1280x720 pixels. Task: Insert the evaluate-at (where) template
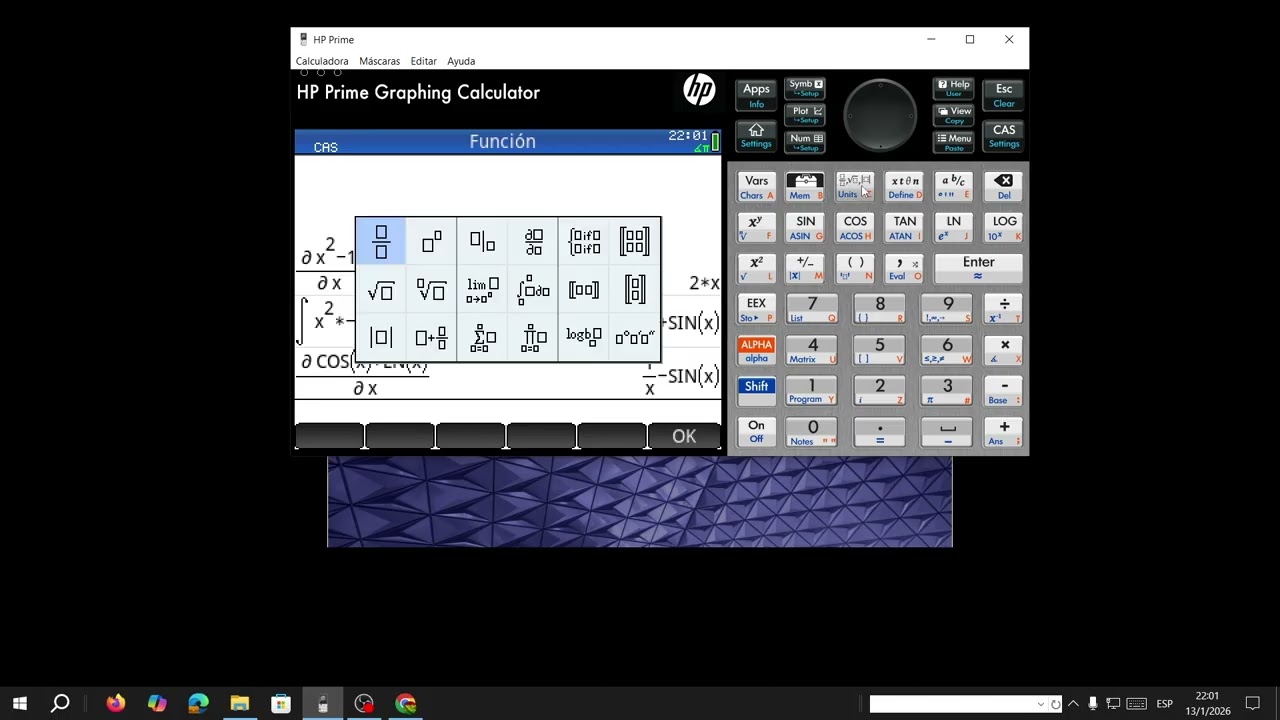point(482,242)
